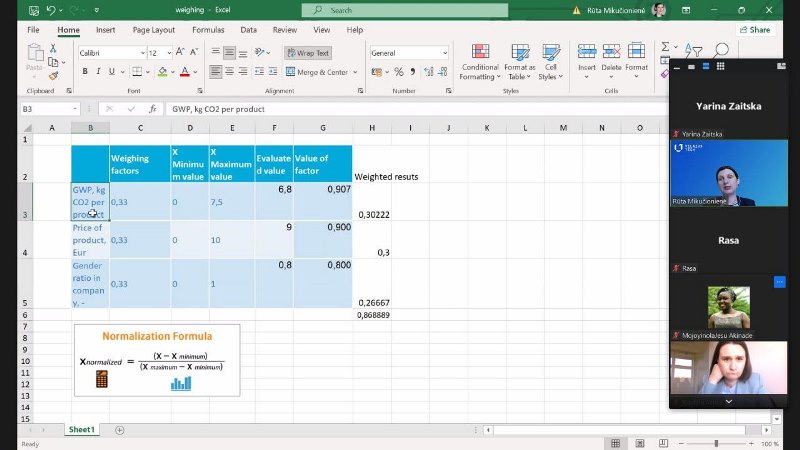Click the Cut scissors icon
Screen dimensions: 800x450
(53, 48)
